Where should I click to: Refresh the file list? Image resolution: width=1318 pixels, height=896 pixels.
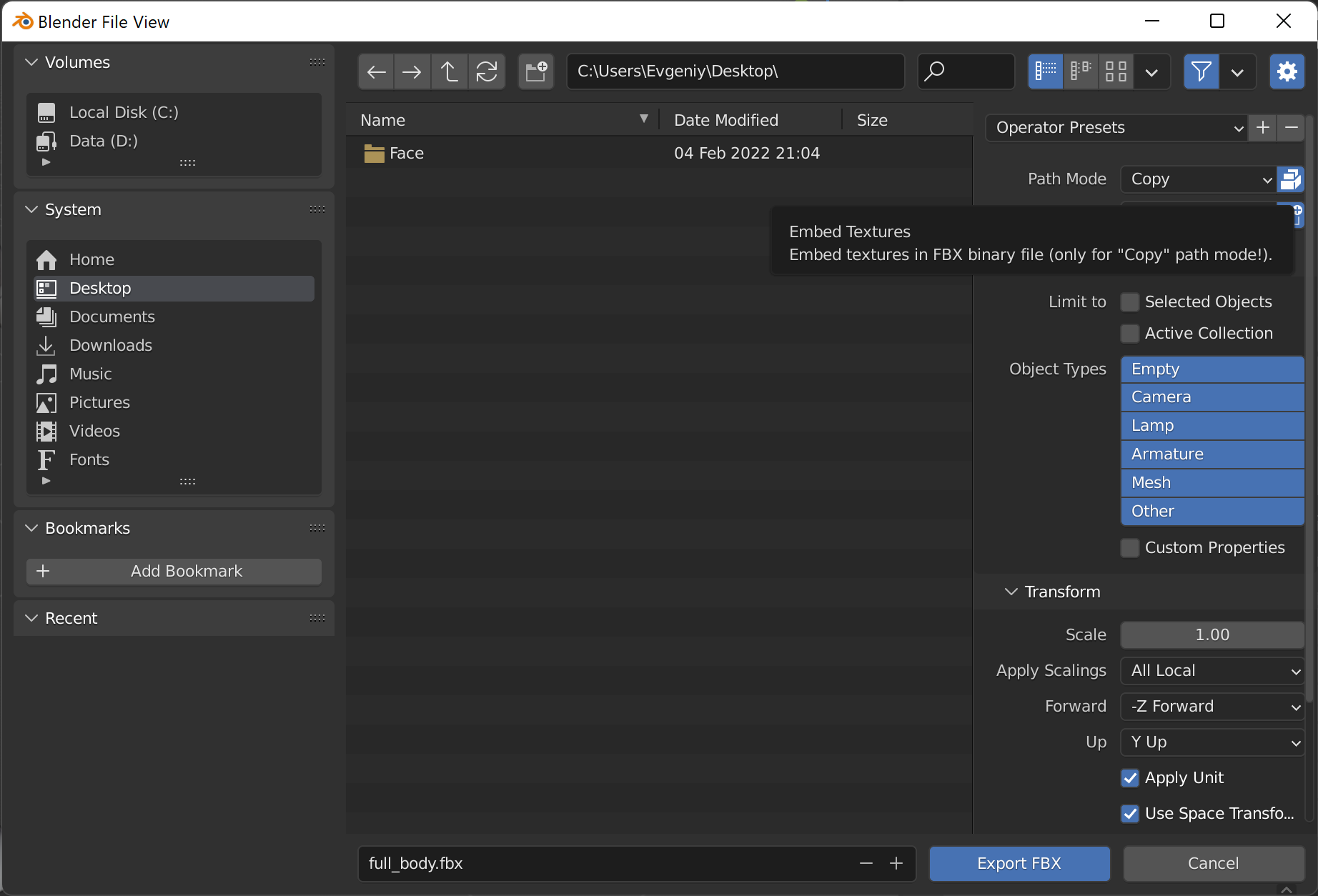(487, 71)
